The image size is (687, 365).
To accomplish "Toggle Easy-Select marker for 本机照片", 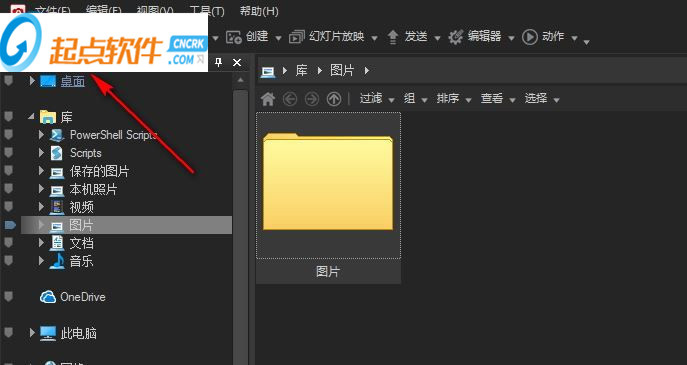I will pos(8,189).
